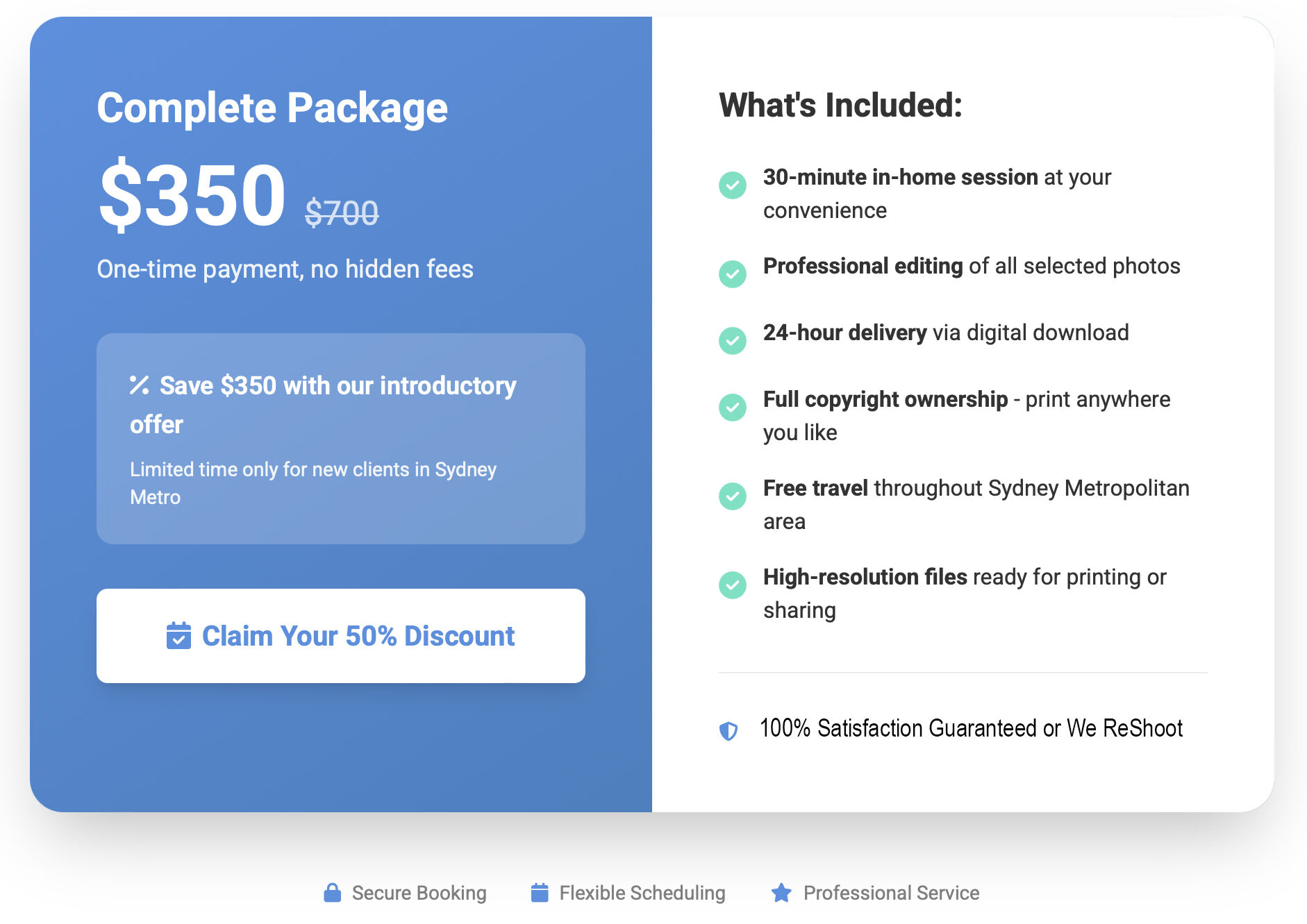Image resolution: width=1307 pixels, height=924 pixels.
Task: Click the large $350 price
Action: click(x=192, y=195)
